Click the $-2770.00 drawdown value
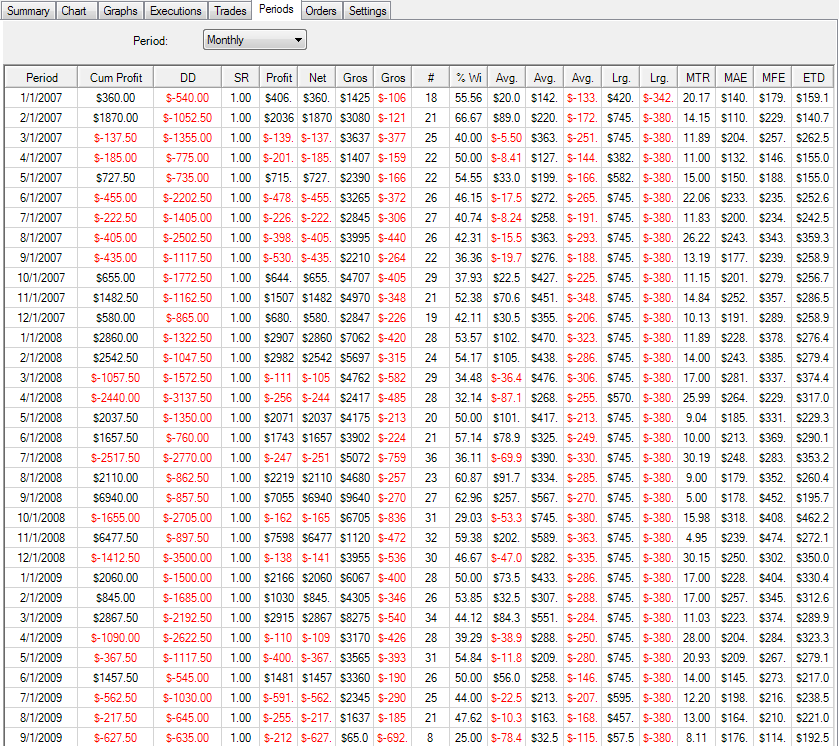This screenshot has height=746, width=839. tap(188, 458)
